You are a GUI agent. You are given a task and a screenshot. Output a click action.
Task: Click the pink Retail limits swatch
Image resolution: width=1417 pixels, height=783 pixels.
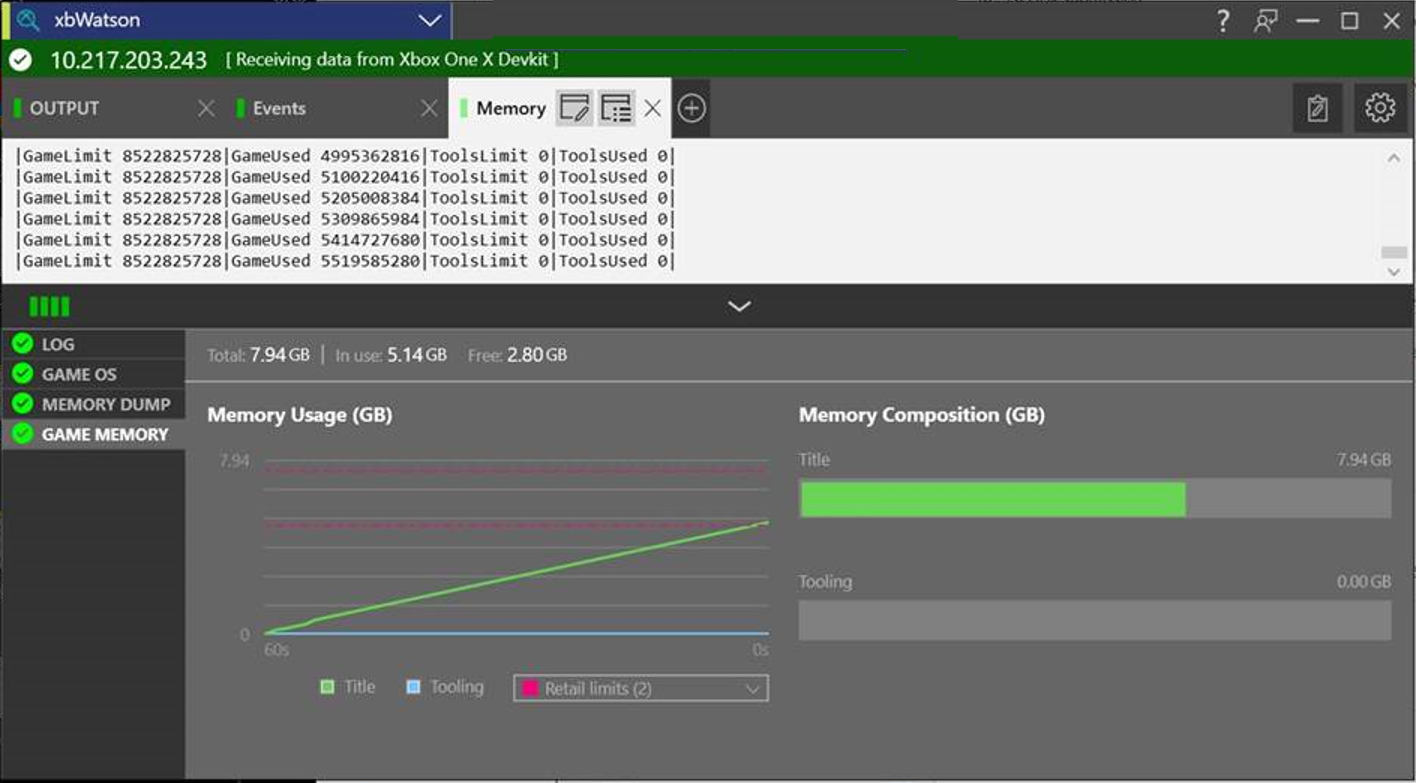point(530,688)
